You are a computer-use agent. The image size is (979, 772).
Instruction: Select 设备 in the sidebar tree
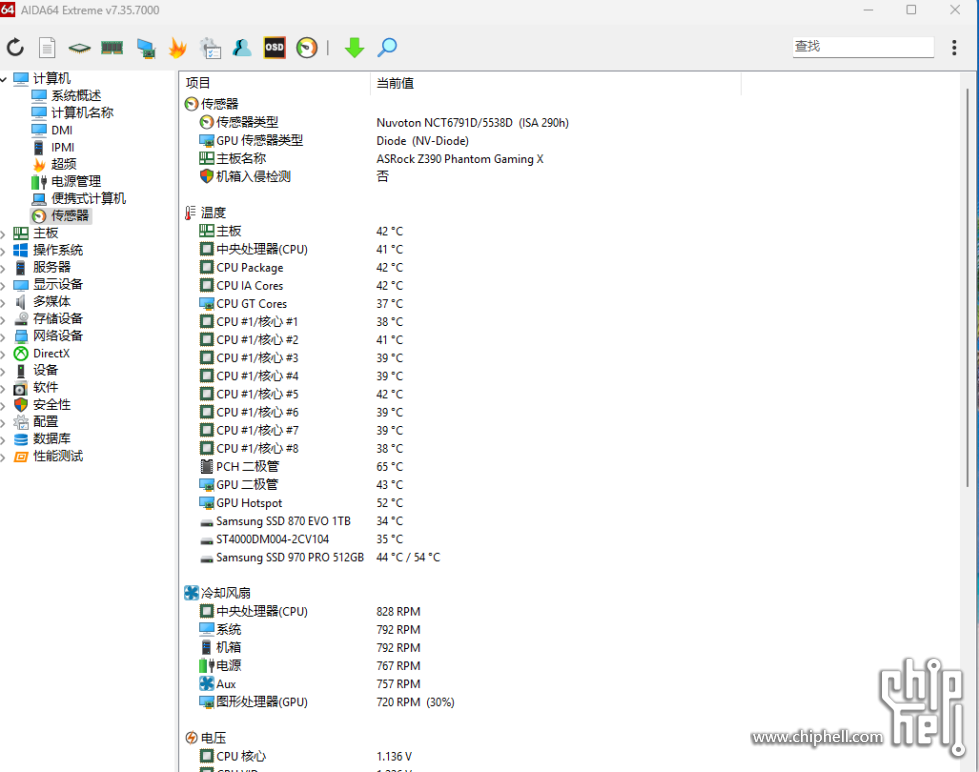click(x=45, y=370)
